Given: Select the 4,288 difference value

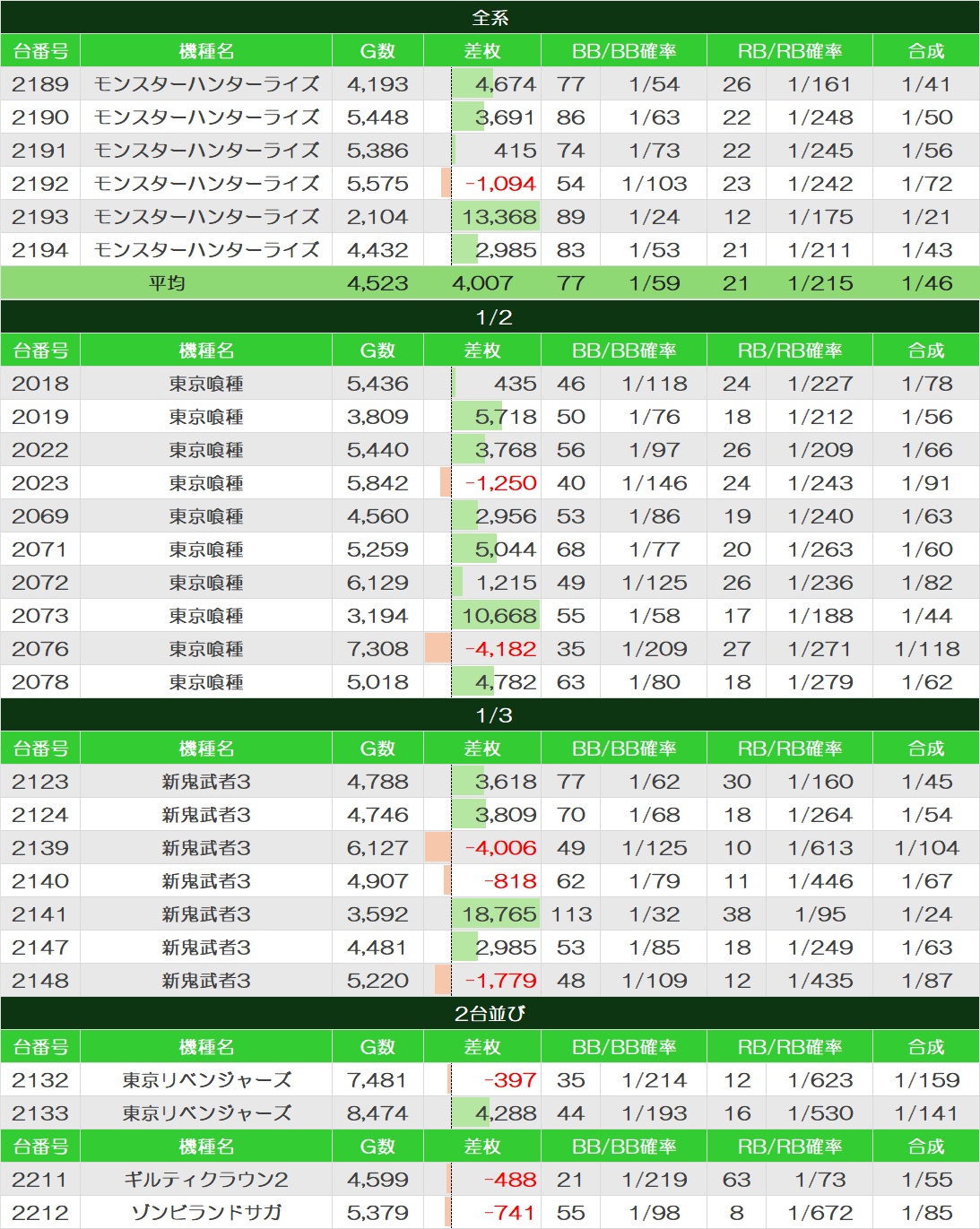Looking at the screenshot, I should point(506,1113).
